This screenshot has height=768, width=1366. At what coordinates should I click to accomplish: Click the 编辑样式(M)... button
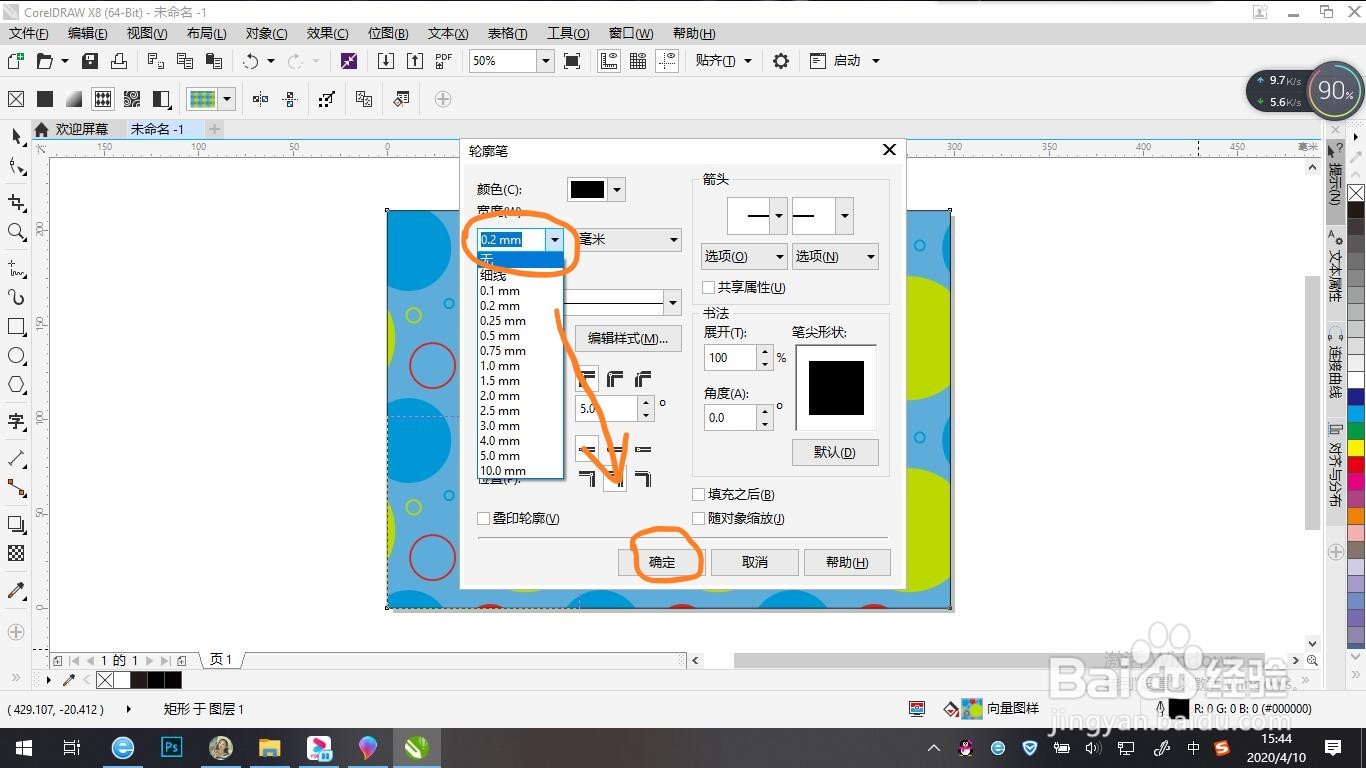[x=628, y=338]
